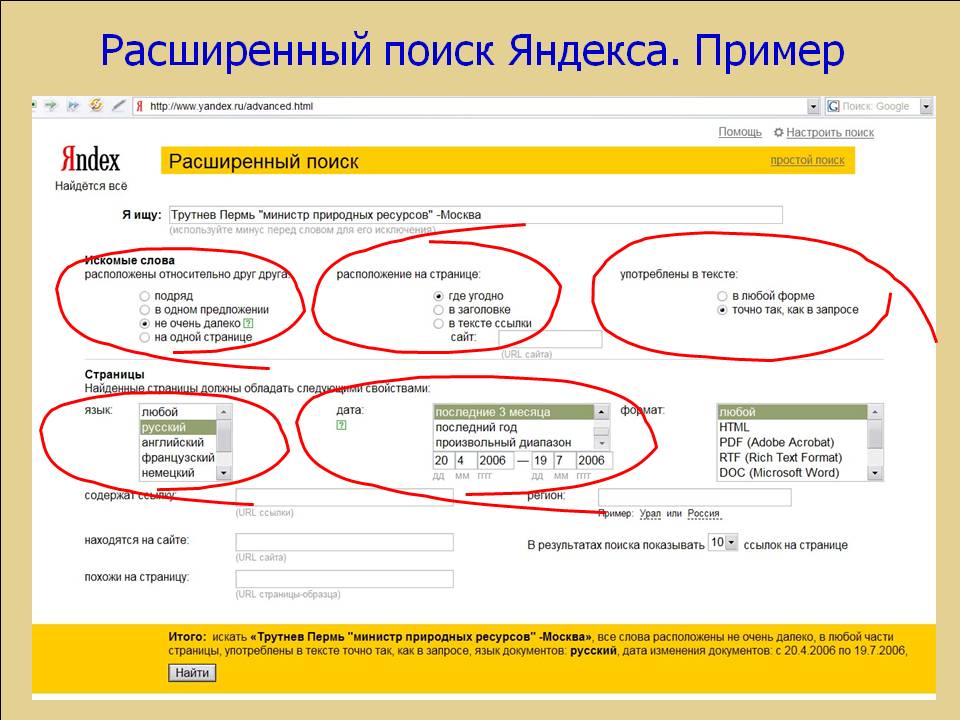Click the Урал region example link

tap(650, 514)
